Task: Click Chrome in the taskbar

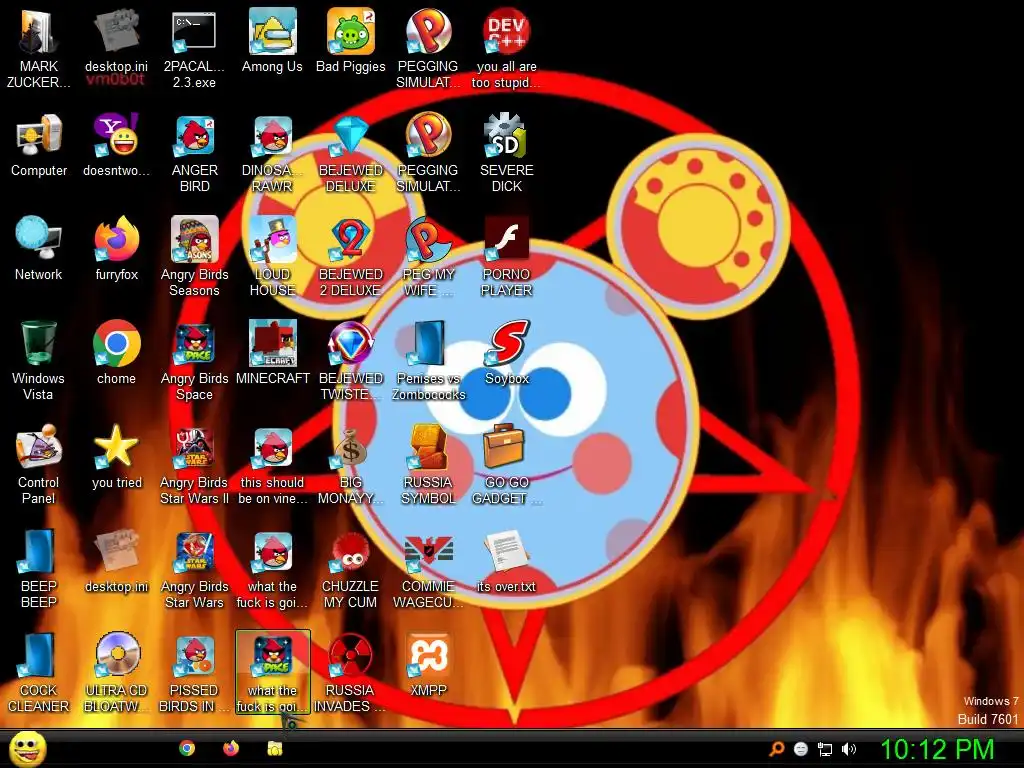Action: point(187,748)
